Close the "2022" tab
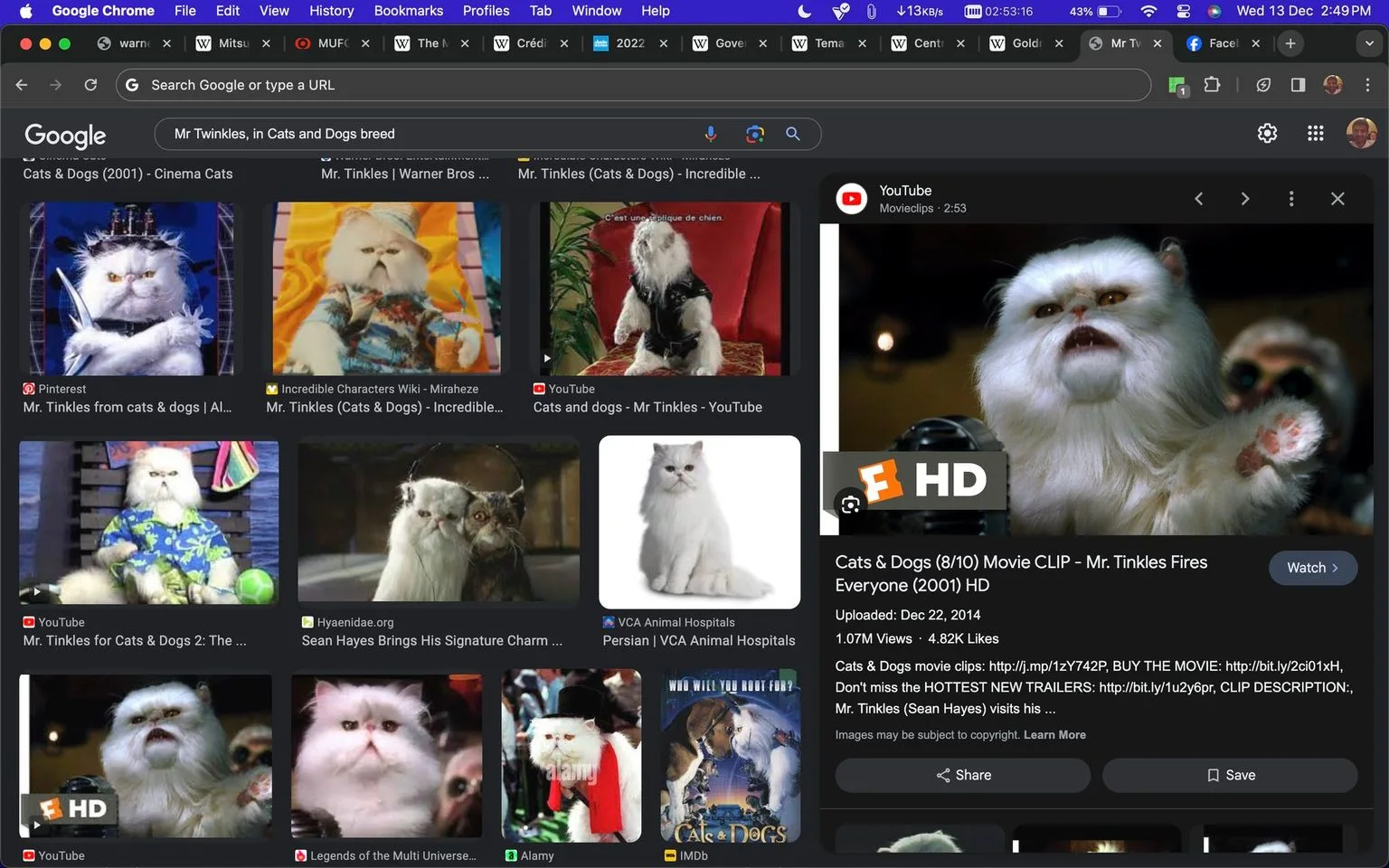Screen dimensions: 1389x868 click(664, 43)
